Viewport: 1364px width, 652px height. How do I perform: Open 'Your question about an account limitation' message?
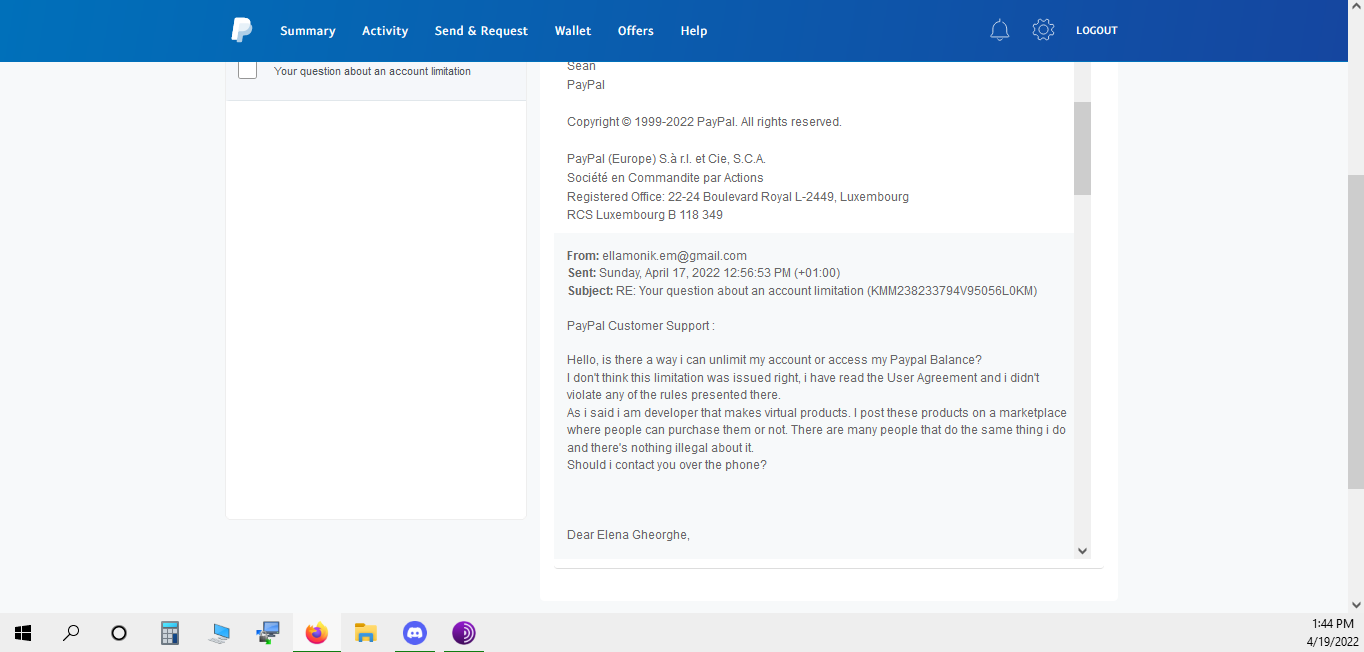372,71
